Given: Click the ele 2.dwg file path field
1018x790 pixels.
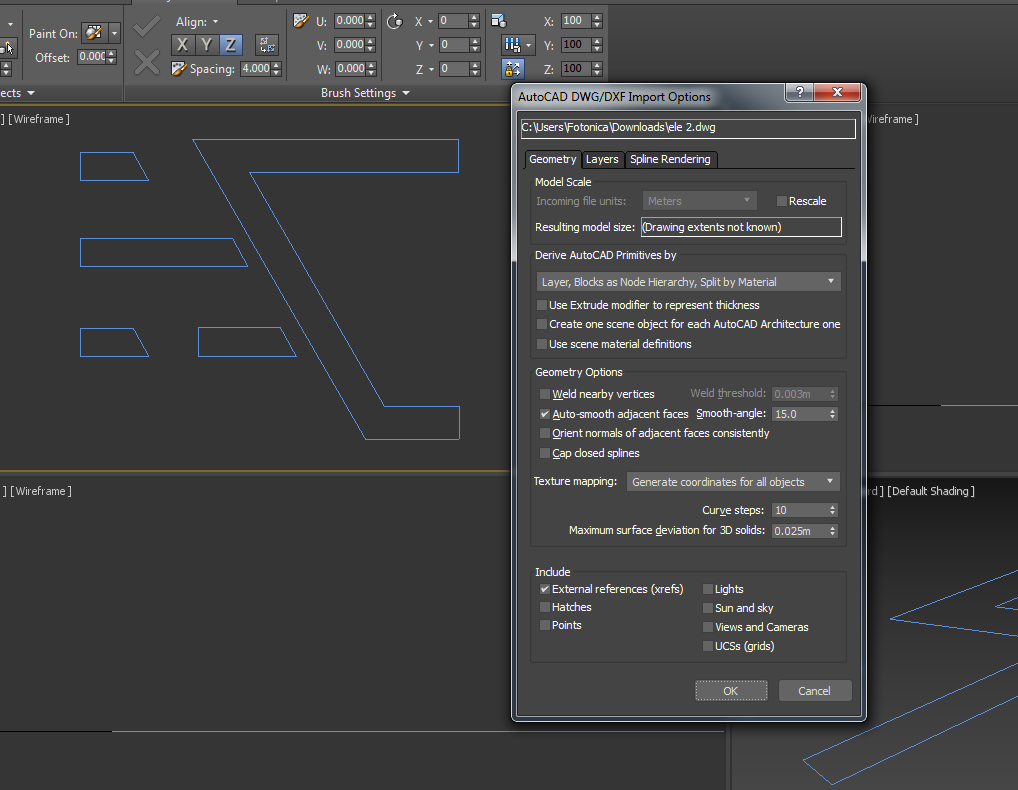Looking at the screenshot, I should (x=686, y=128).
